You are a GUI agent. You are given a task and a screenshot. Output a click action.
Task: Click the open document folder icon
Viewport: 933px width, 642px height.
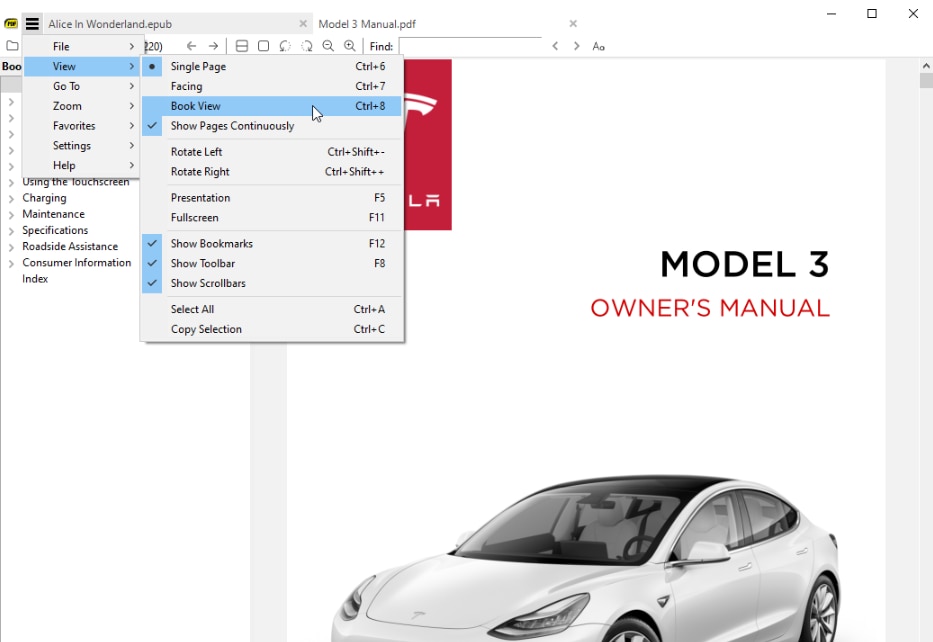point(11,45)
